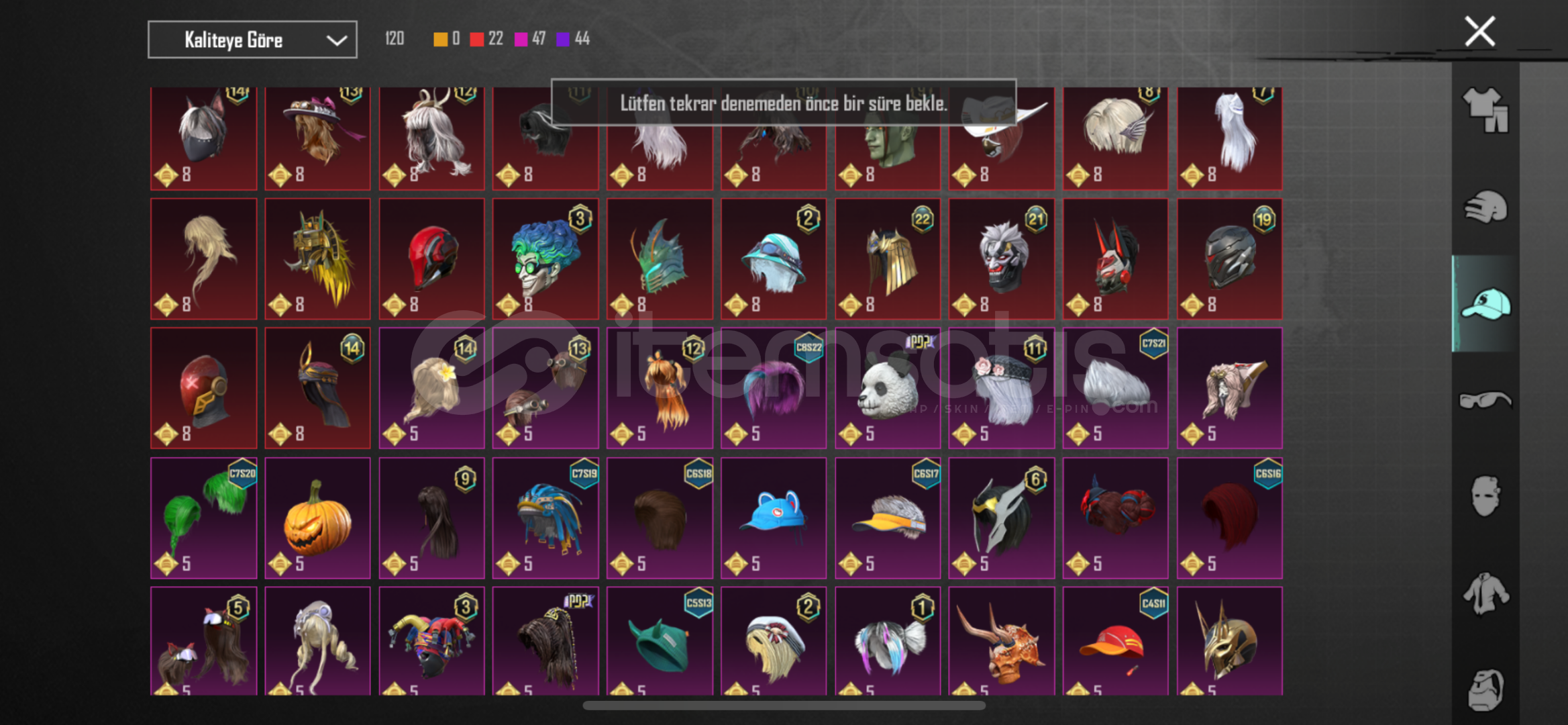Select the red cap labeled C4S11

(x=1115, y=641)
